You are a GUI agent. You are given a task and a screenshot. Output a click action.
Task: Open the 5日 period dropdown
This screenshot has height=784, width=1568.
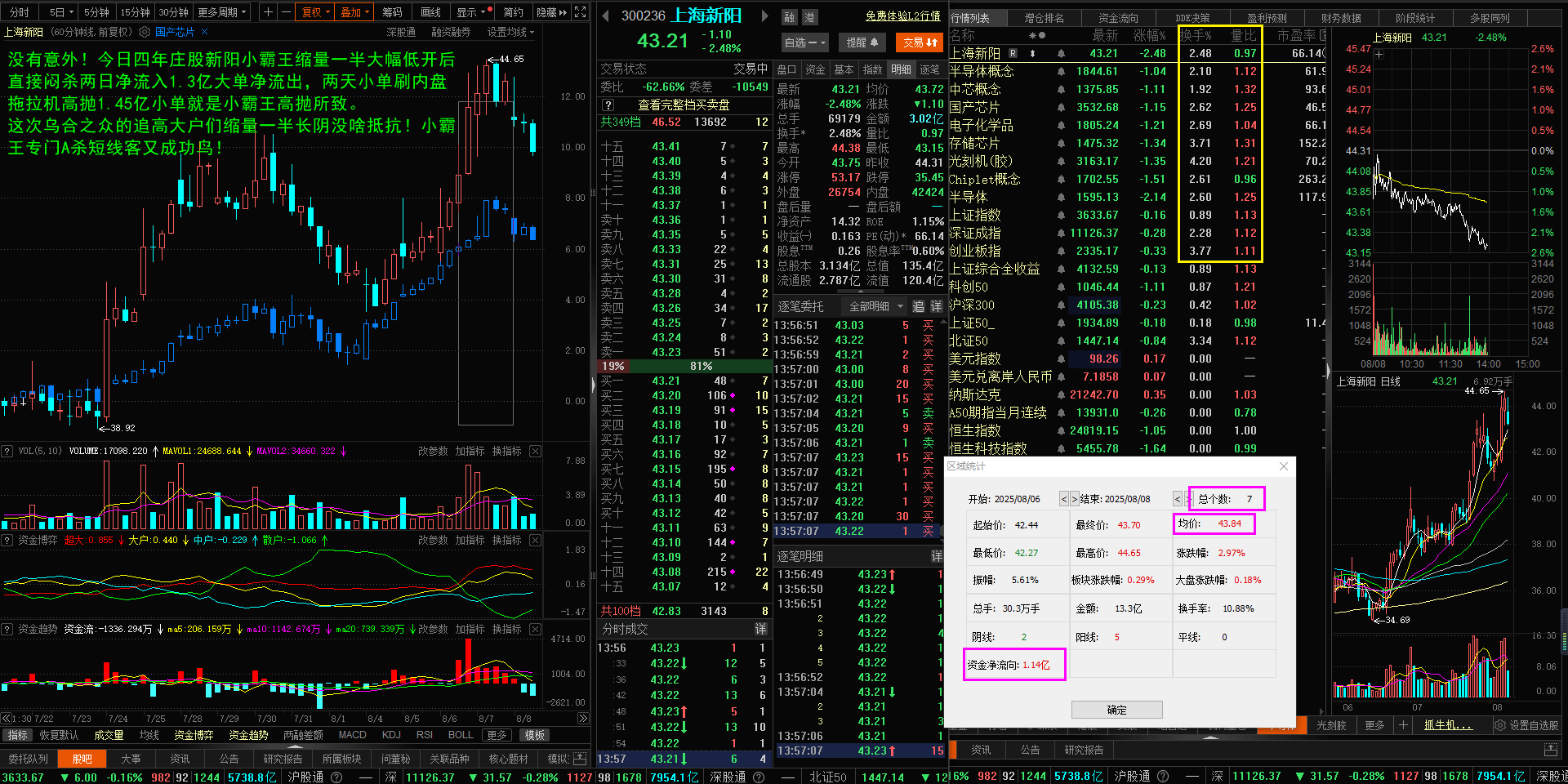[x=61, y=12]
